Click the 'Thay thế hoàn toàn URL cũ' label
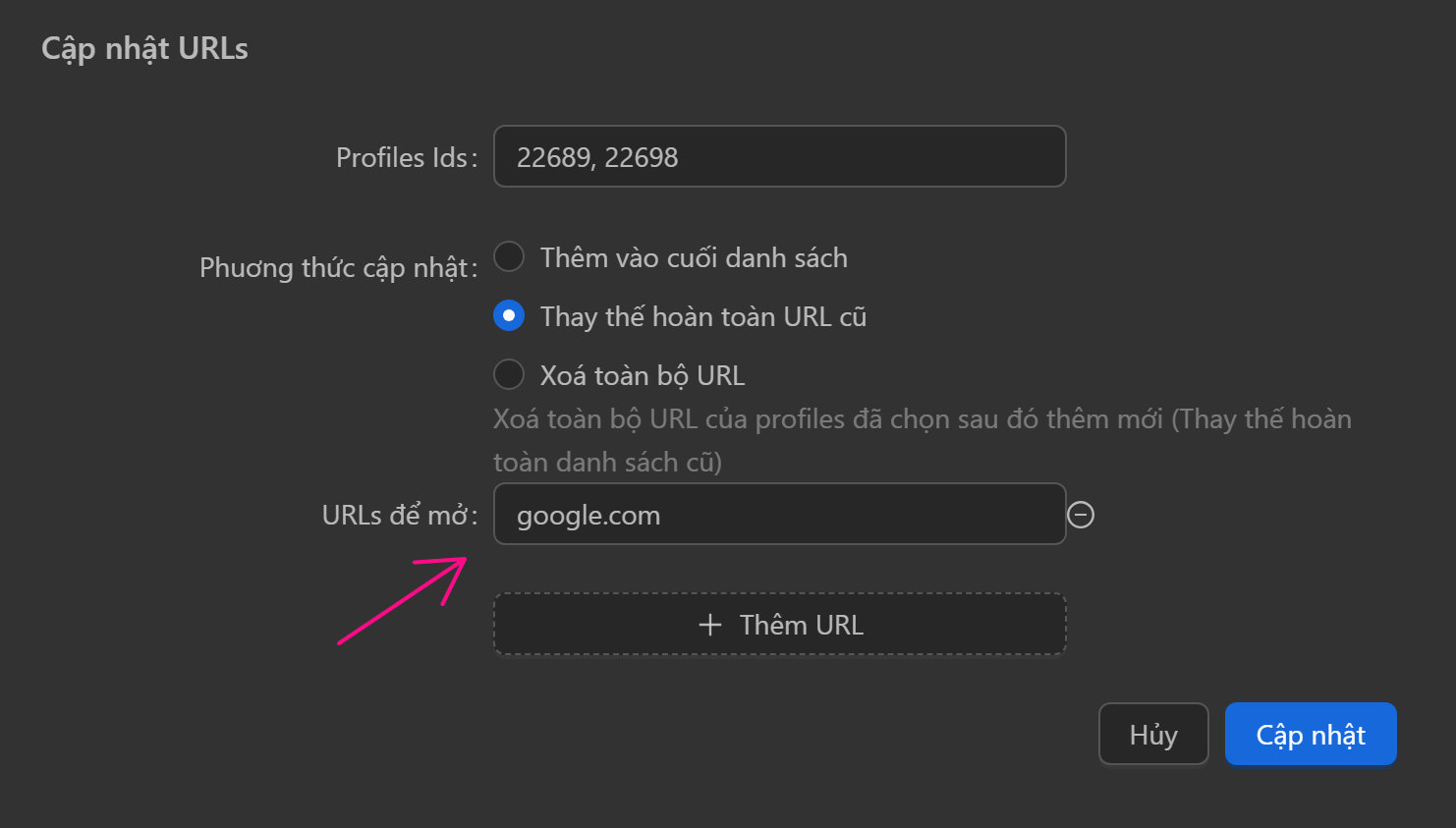The image size is (1456, 828). tap(703, 316)
